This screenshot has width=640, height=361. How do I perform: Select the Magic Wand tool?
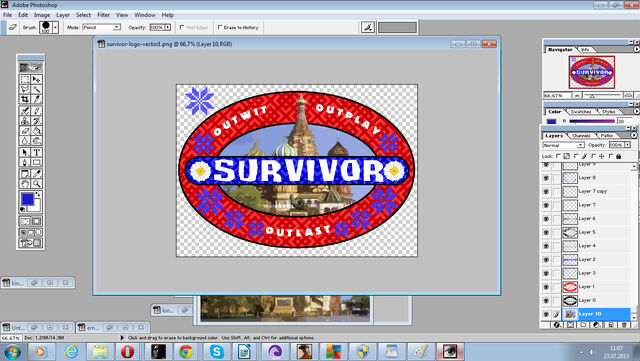(x=36, y=89)
